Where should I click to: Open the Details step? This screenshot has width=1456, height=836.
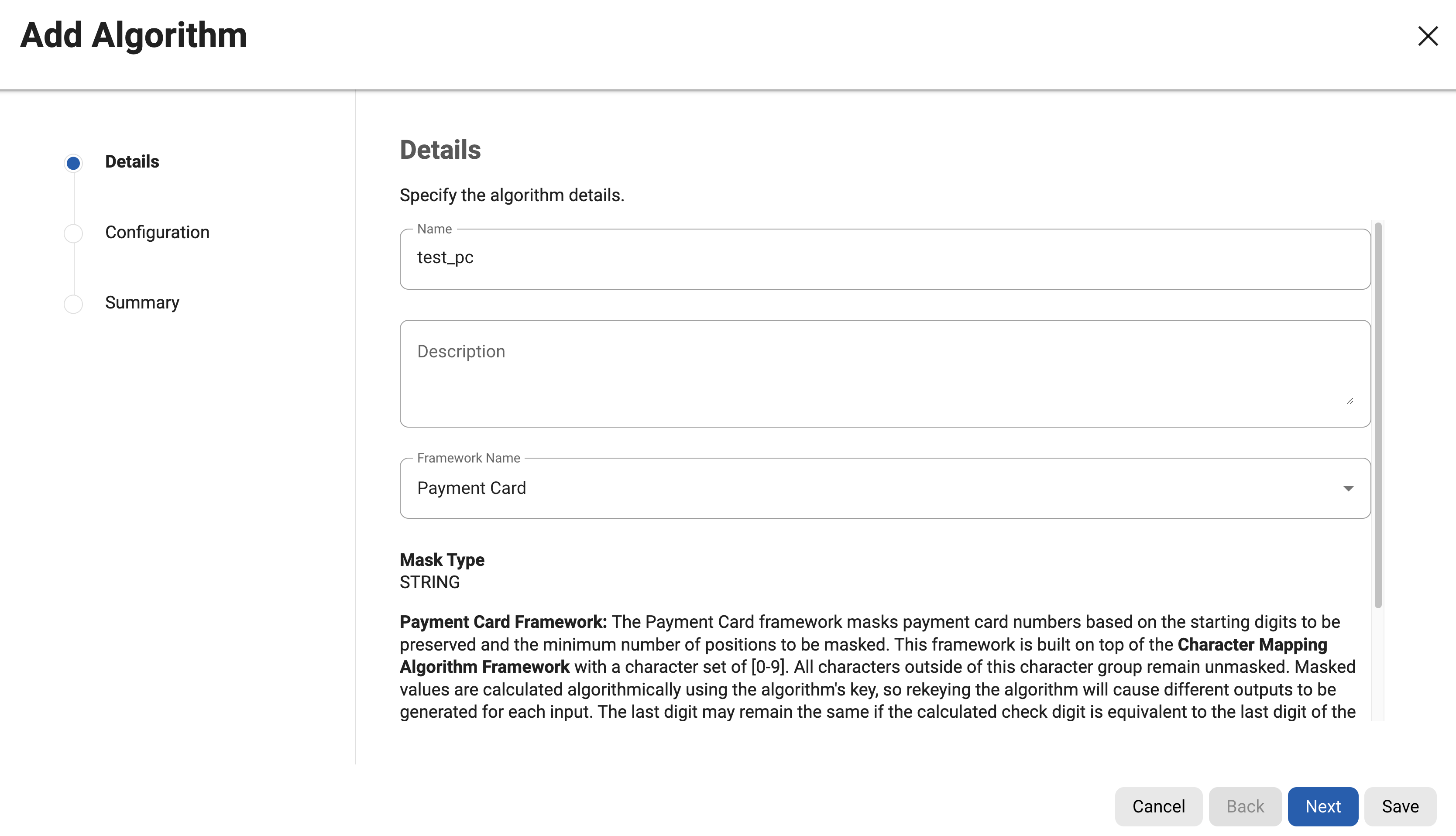pos(131,161)
